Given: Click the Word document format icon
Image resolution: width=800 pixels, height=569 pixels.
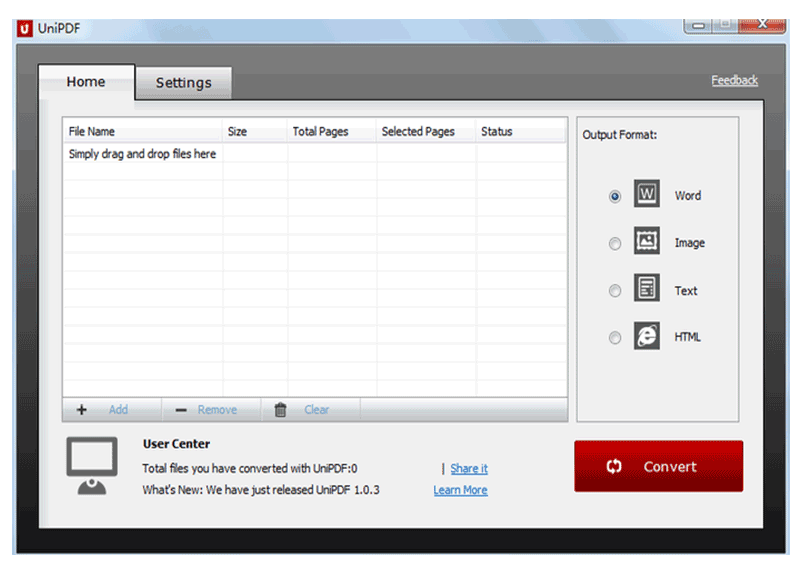Looking at the screenshot, I should pos(646,193).
